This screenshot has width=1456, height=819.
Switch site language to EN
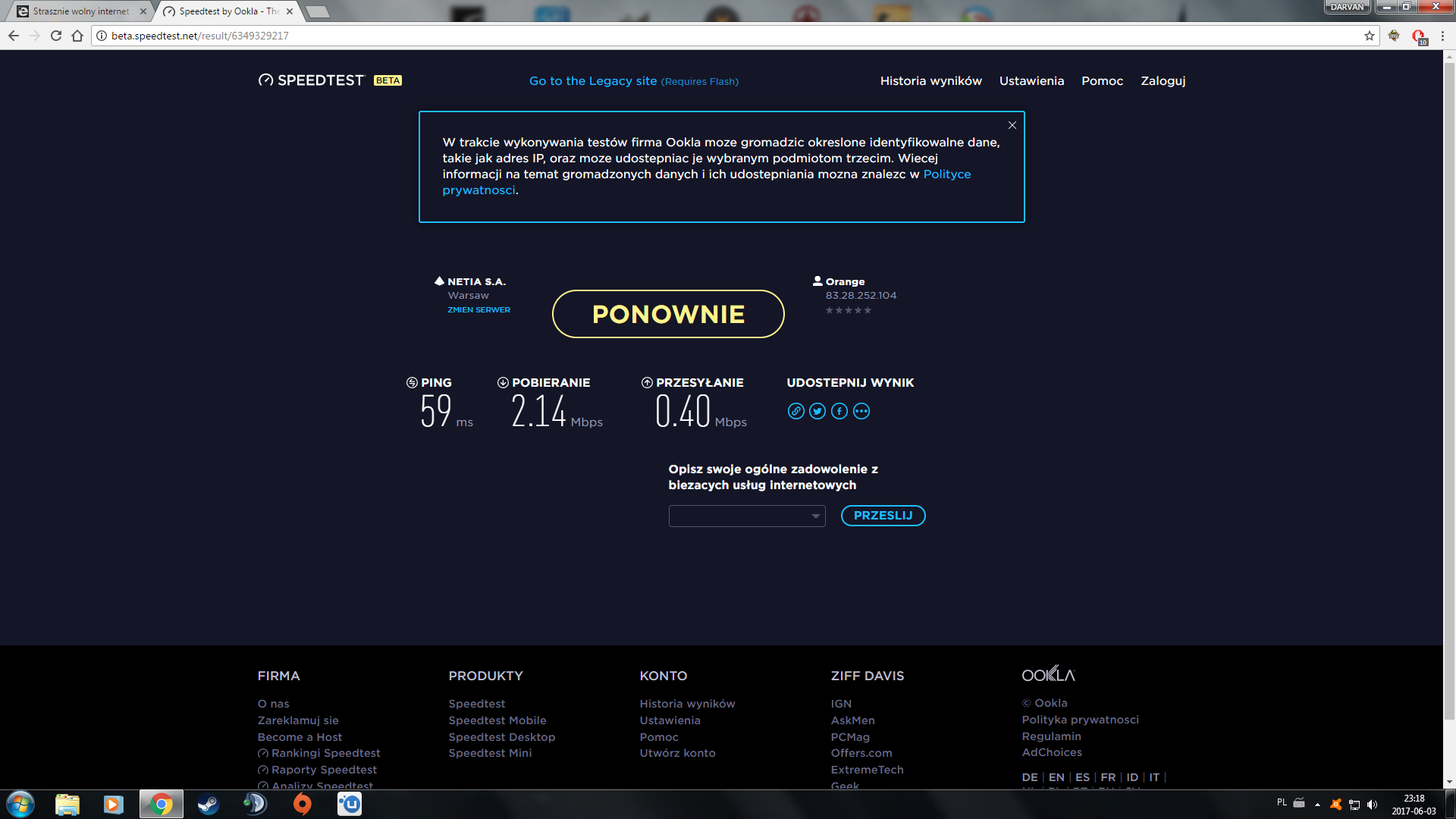click(1056, 777)
